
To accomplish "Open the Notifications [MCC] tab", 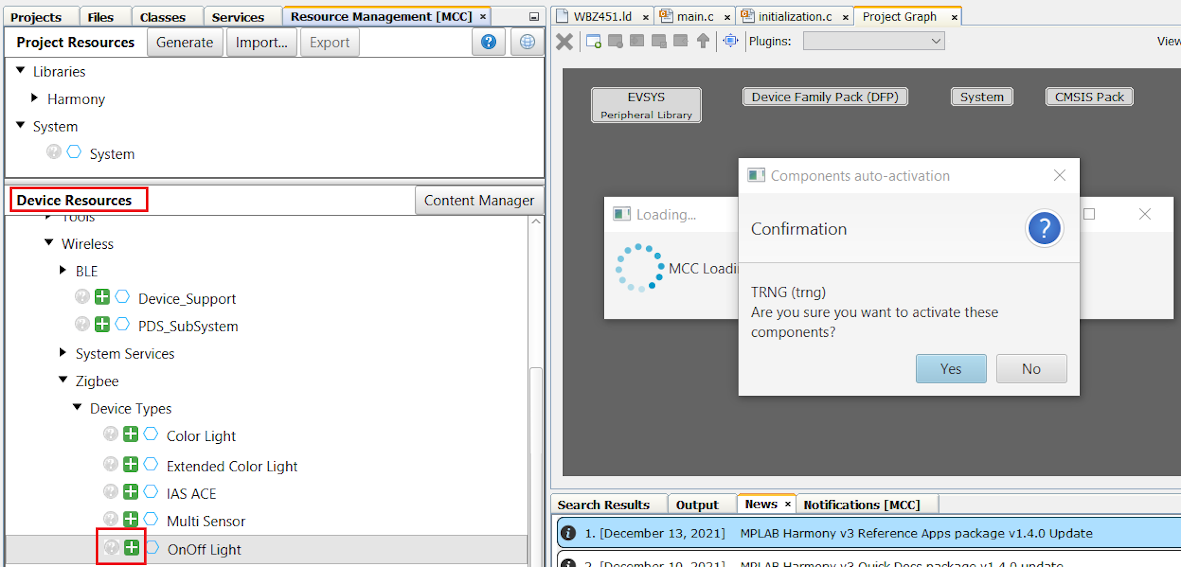I will coord(861,505).
